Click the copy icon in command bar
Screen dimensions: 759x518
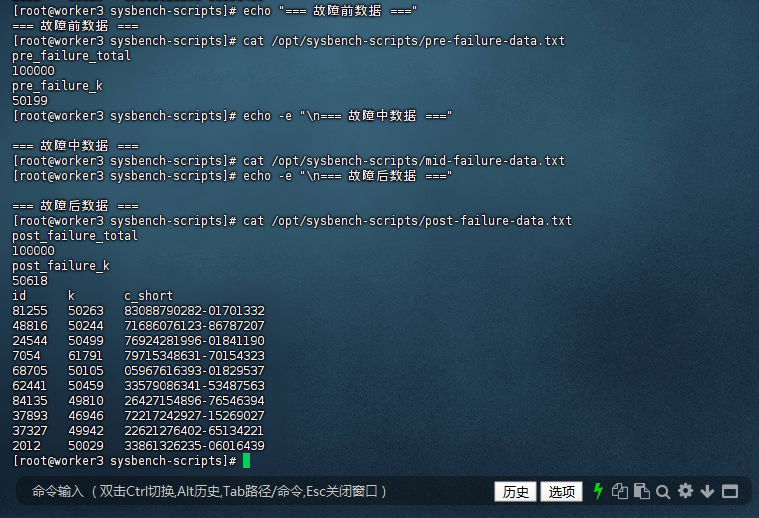click(x=620, y=491)
